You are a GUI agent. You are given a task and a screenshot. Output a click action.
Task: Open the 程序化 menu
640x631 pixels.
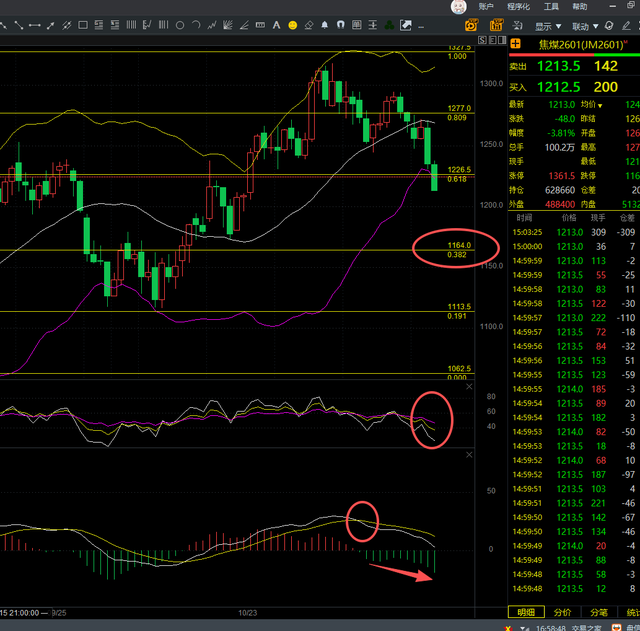[x=518, y=7]
